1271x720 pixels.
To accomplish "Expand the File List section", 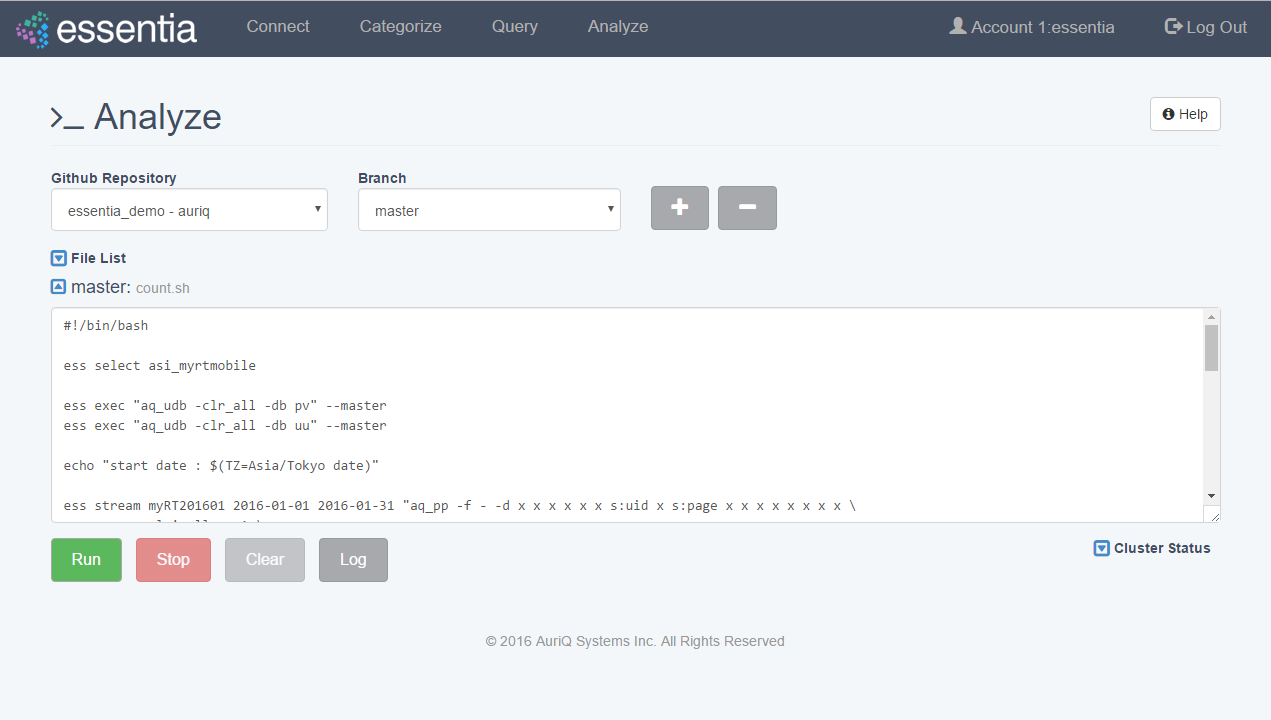I will click(x=59, y=258).
